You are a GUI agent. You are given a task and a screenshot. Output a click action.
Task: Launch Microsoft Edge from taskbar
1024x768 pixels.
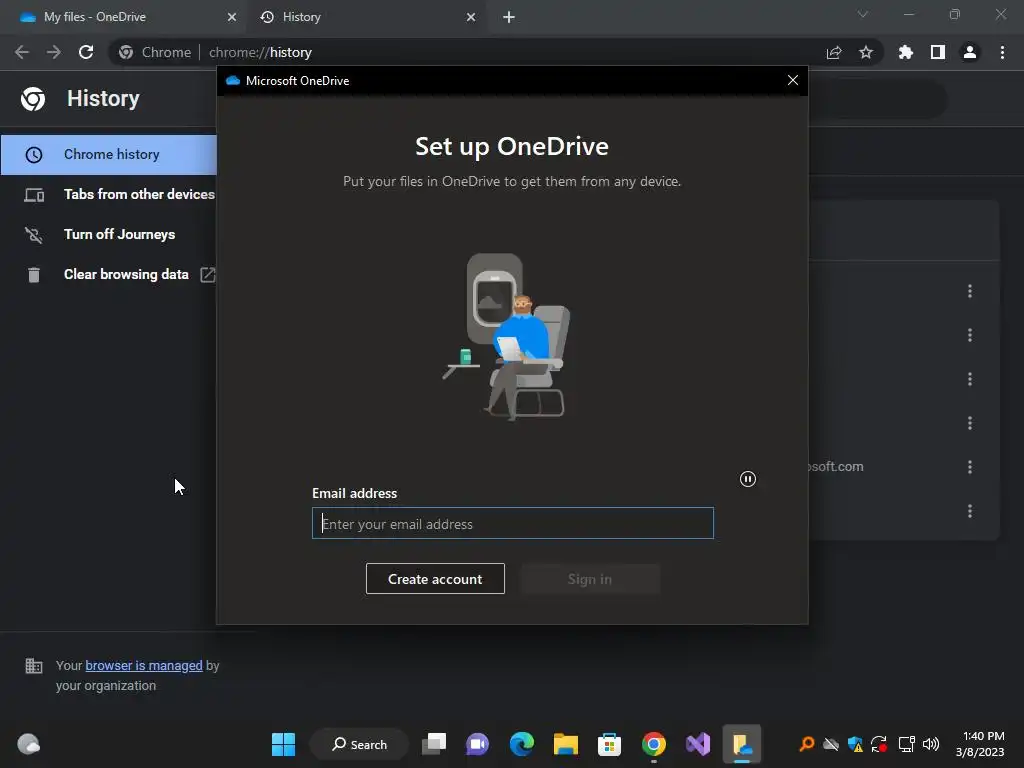coord(521,744)
